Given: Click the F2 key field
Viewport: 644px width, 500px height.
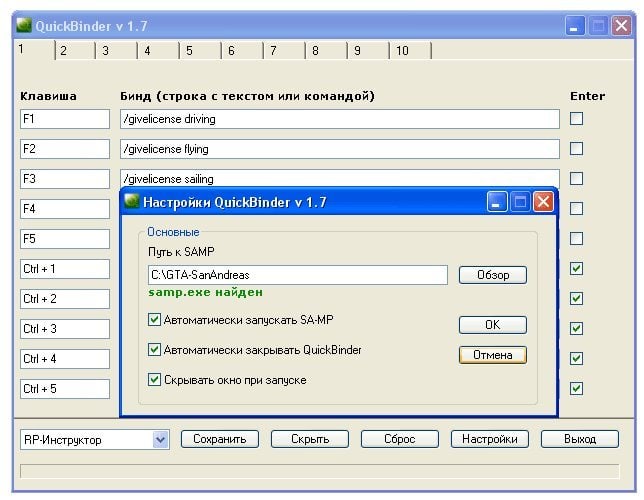Looking at the screenshot, I should point(65,149).
